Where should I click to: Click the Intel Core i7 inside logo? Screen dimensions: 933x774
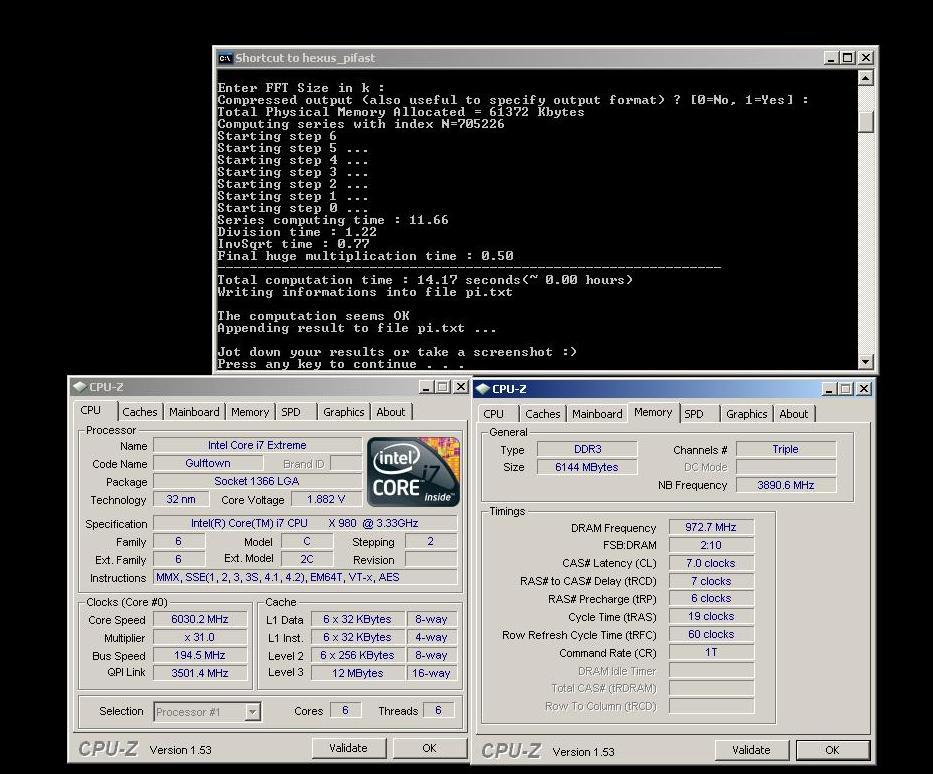pos(414,472)
